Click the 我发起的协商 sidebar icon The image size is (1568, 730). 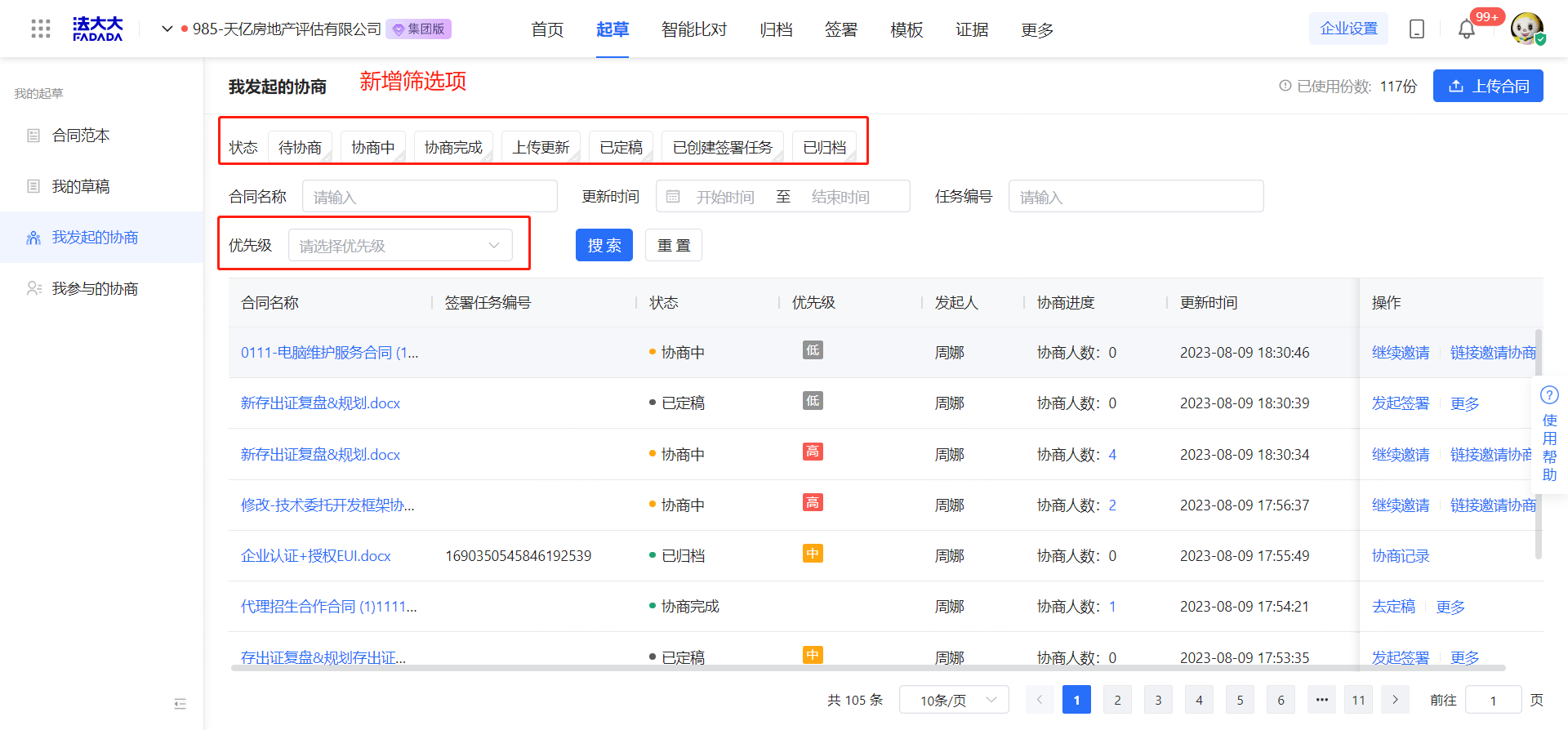[33, 238]
